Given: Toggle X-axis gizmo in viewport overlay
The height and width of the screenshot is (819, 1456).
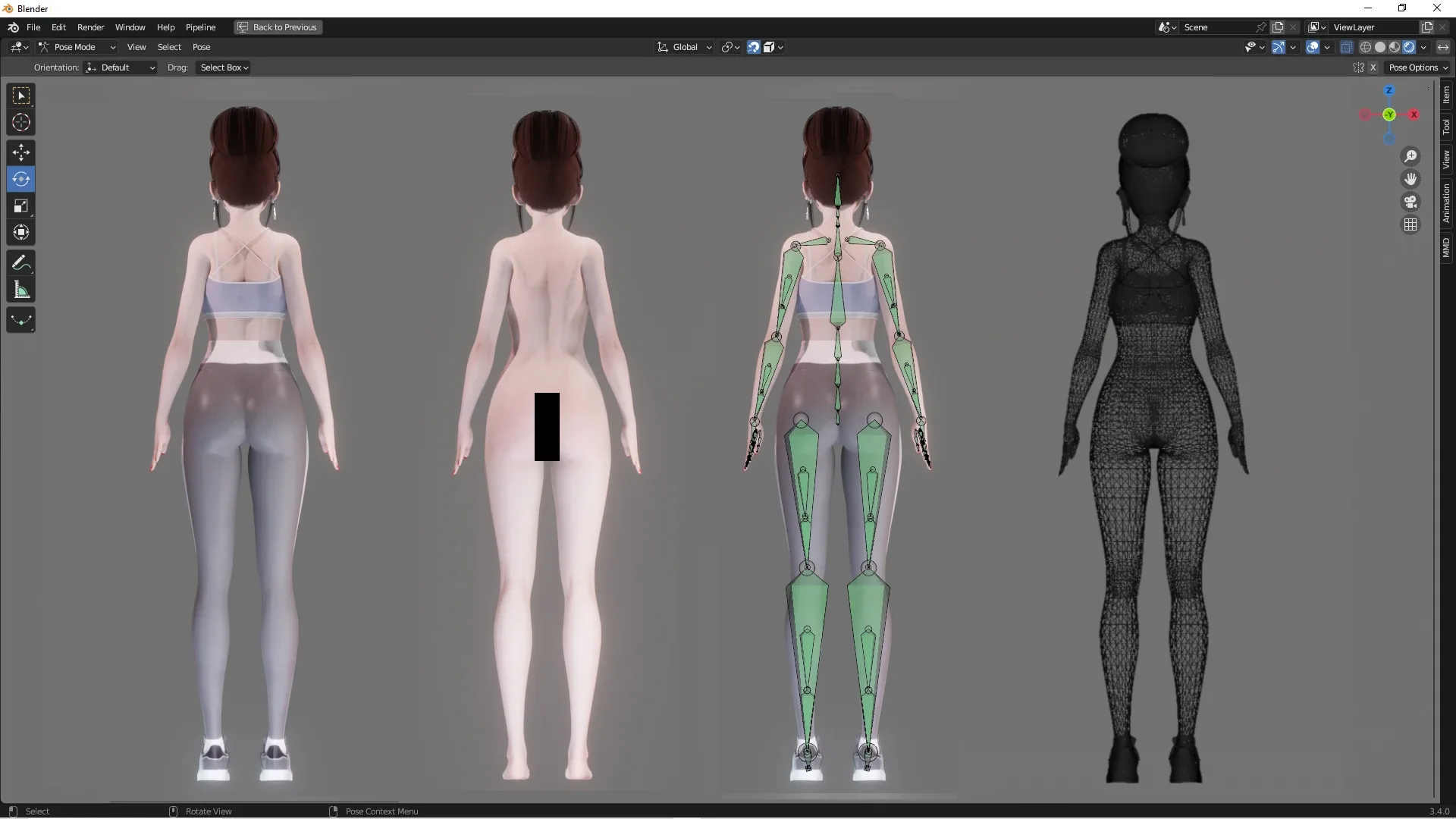Looking at the screenshot, I should [1413, 114].
